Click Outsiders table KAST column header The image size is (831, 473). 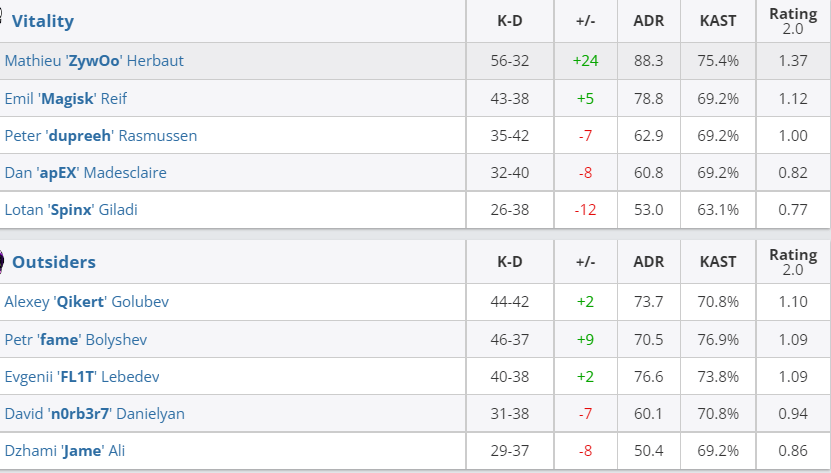[718, 262]
